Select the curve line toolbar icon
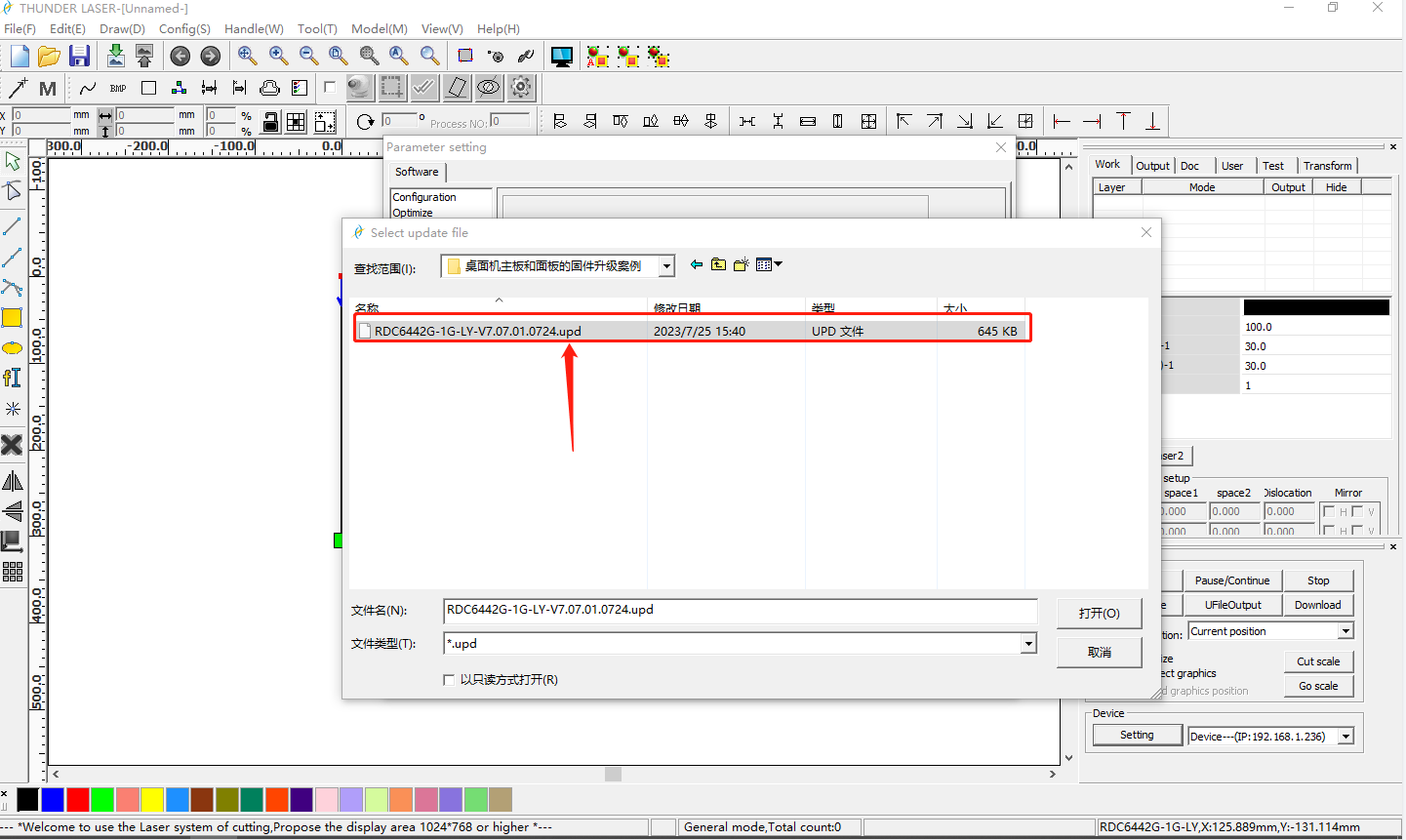 (x=88, y=89)
